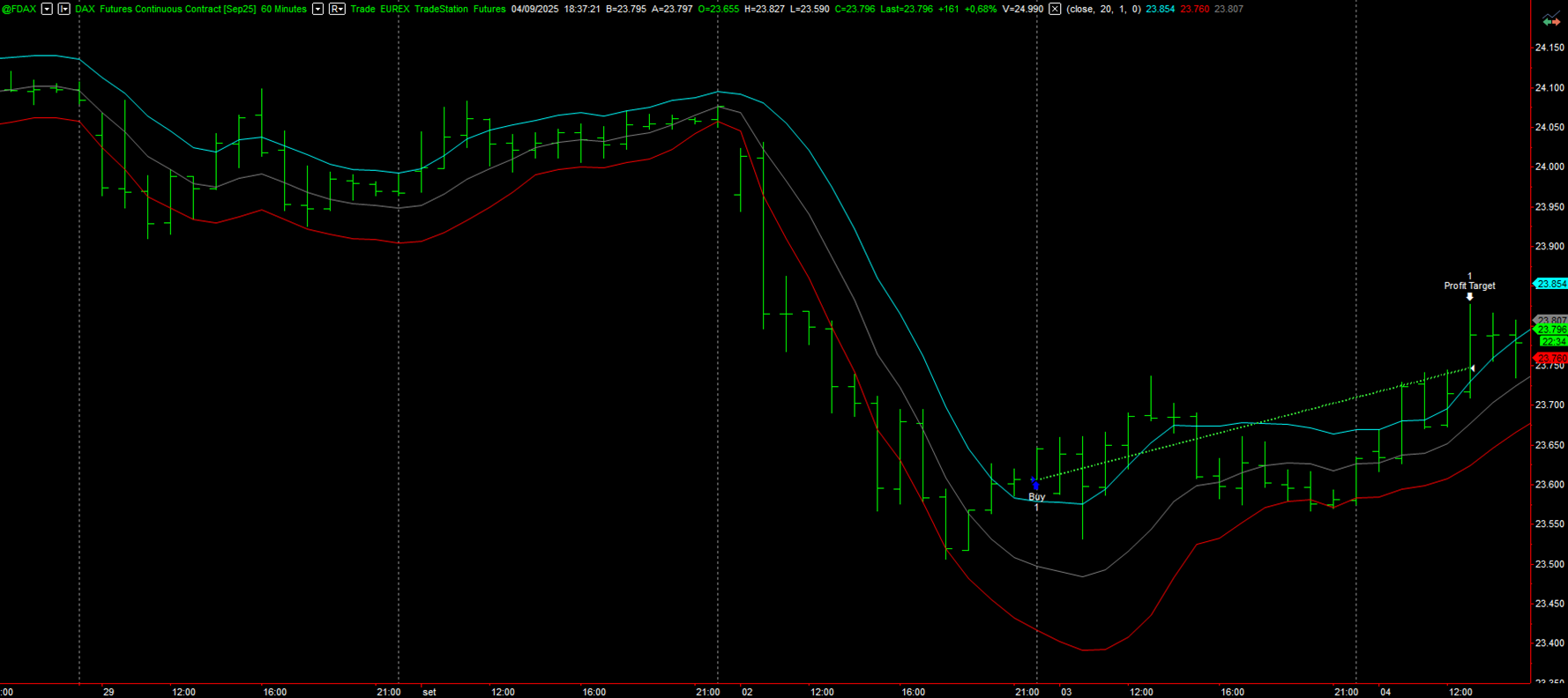1568x698 pixels.
Task: Select the red 23.760 price marker
Action: coord(1551,358)
